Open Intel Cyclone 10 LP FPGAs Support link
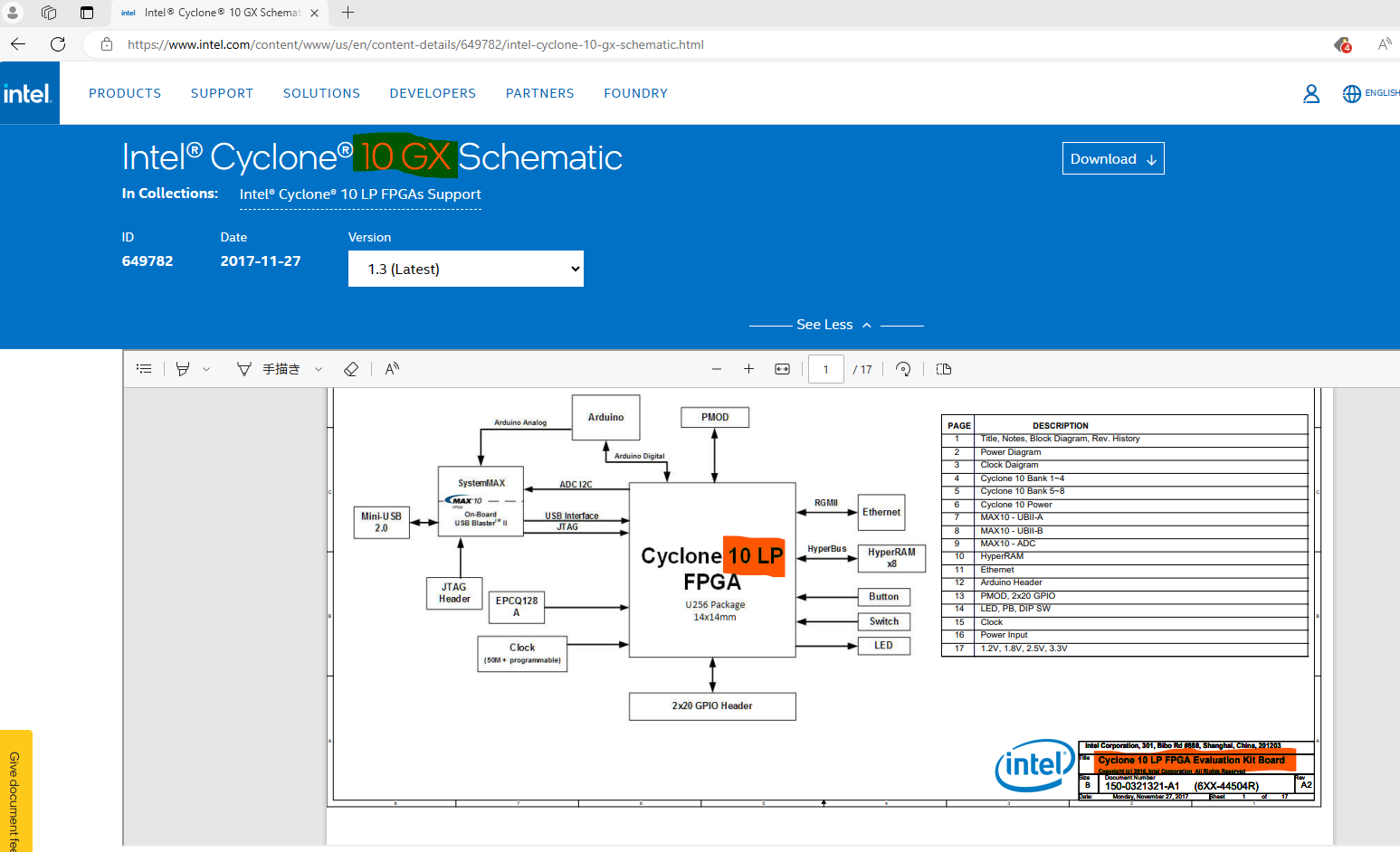The height and width of the screenshot is (852, 1400). tap(360, 194)
